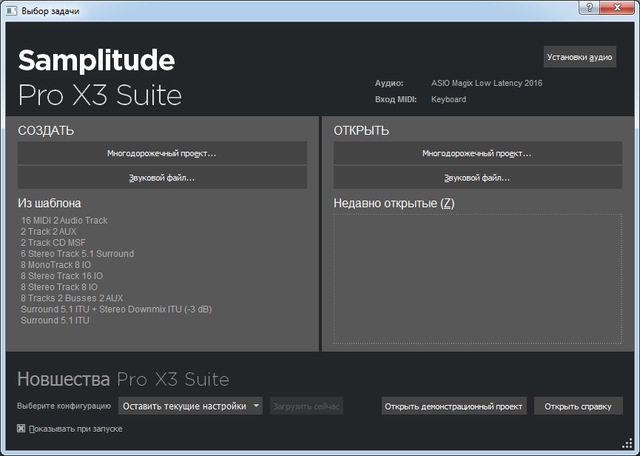Click inside the Недавно открытые list area

pos(478,279)
